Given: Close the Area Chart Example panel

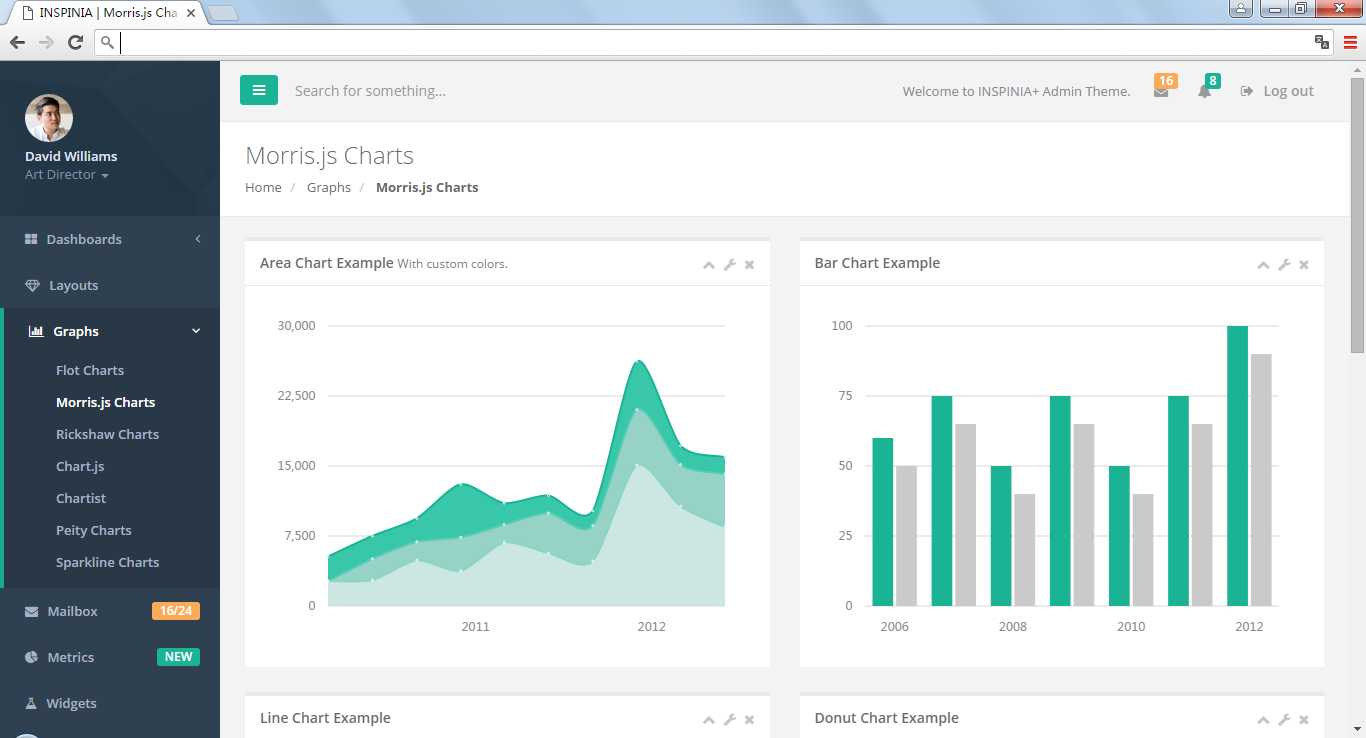Looking at the screenshot, I should 749,265.
